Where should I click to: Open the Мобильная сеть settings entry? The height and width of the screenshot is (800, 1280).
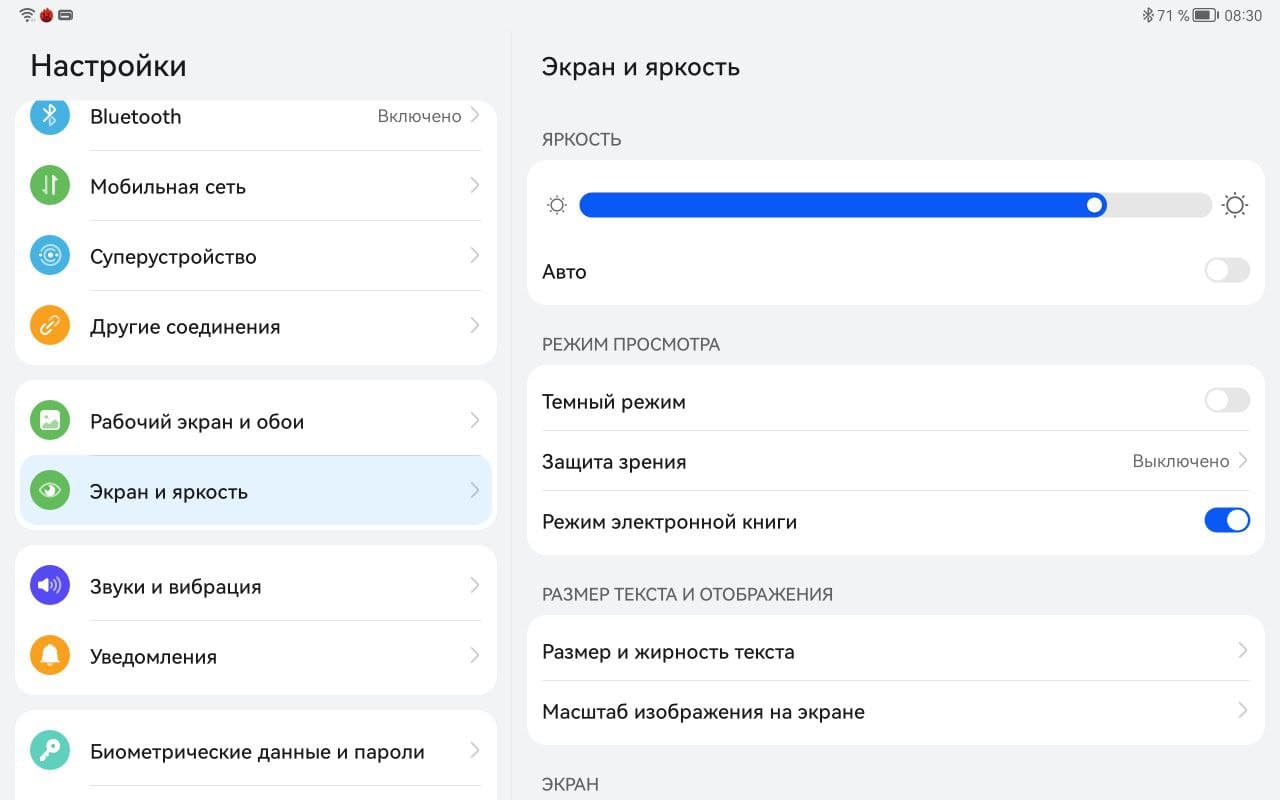(x=168, y=186)
